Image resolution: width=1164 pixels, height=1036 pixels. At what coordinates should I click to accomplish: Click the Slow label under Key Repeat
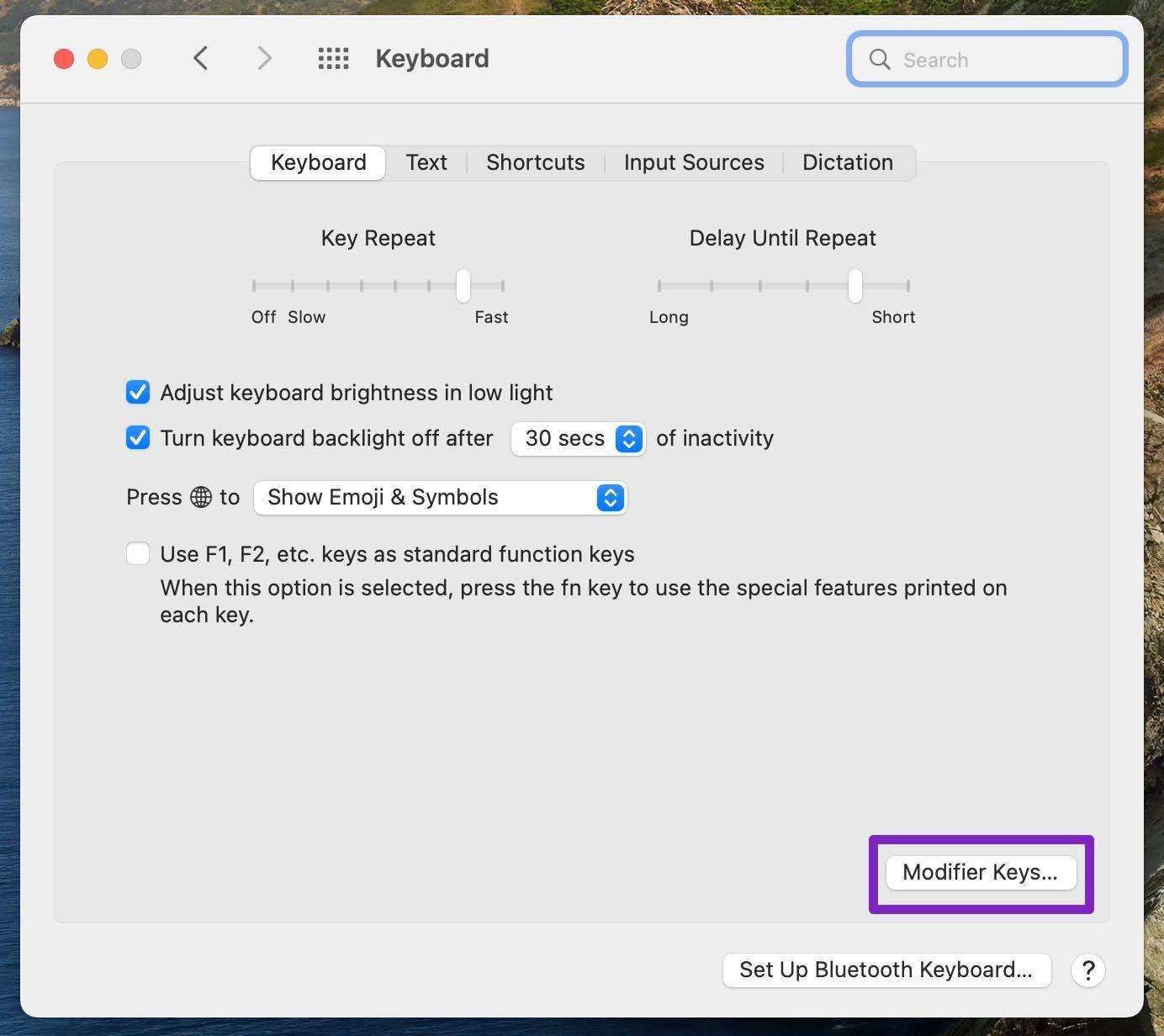[x=306, y=317]
